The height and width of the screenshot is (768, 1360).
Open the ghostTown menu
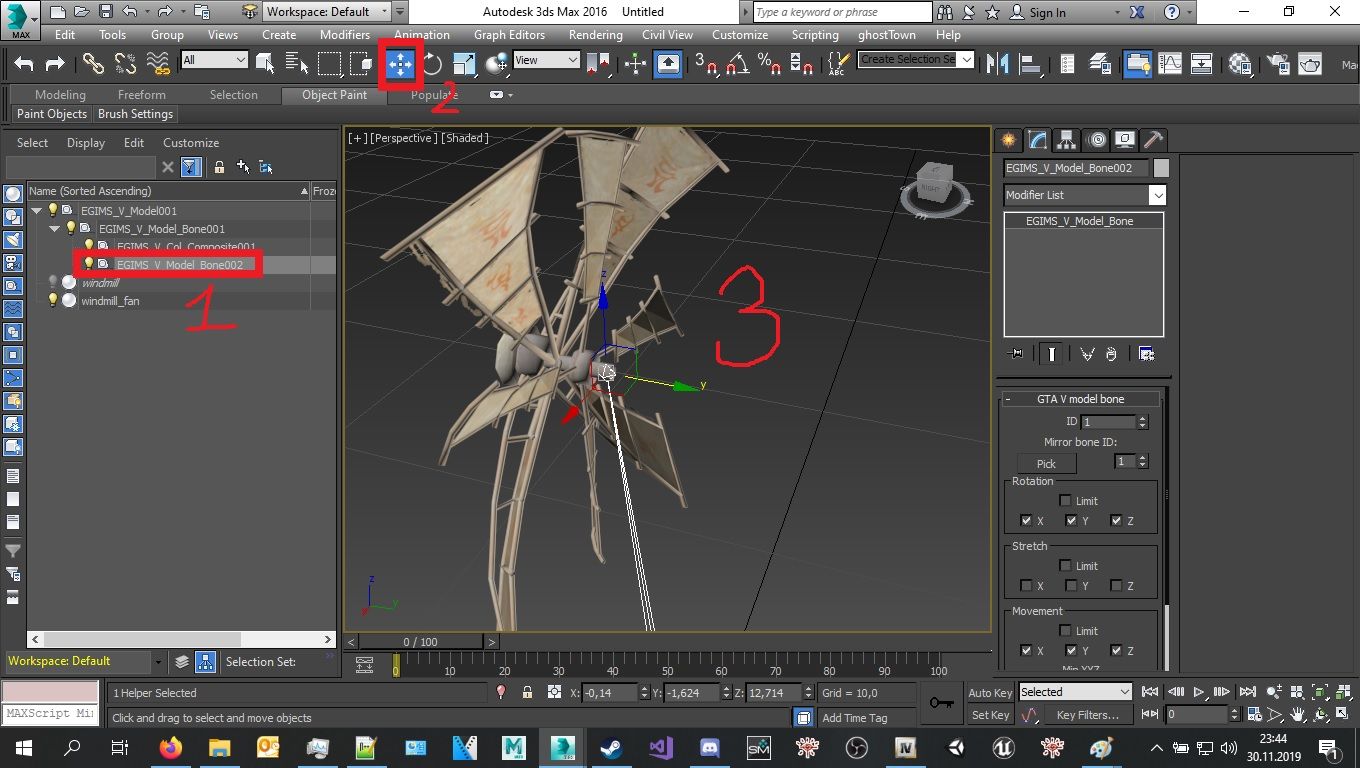[887, 34]
